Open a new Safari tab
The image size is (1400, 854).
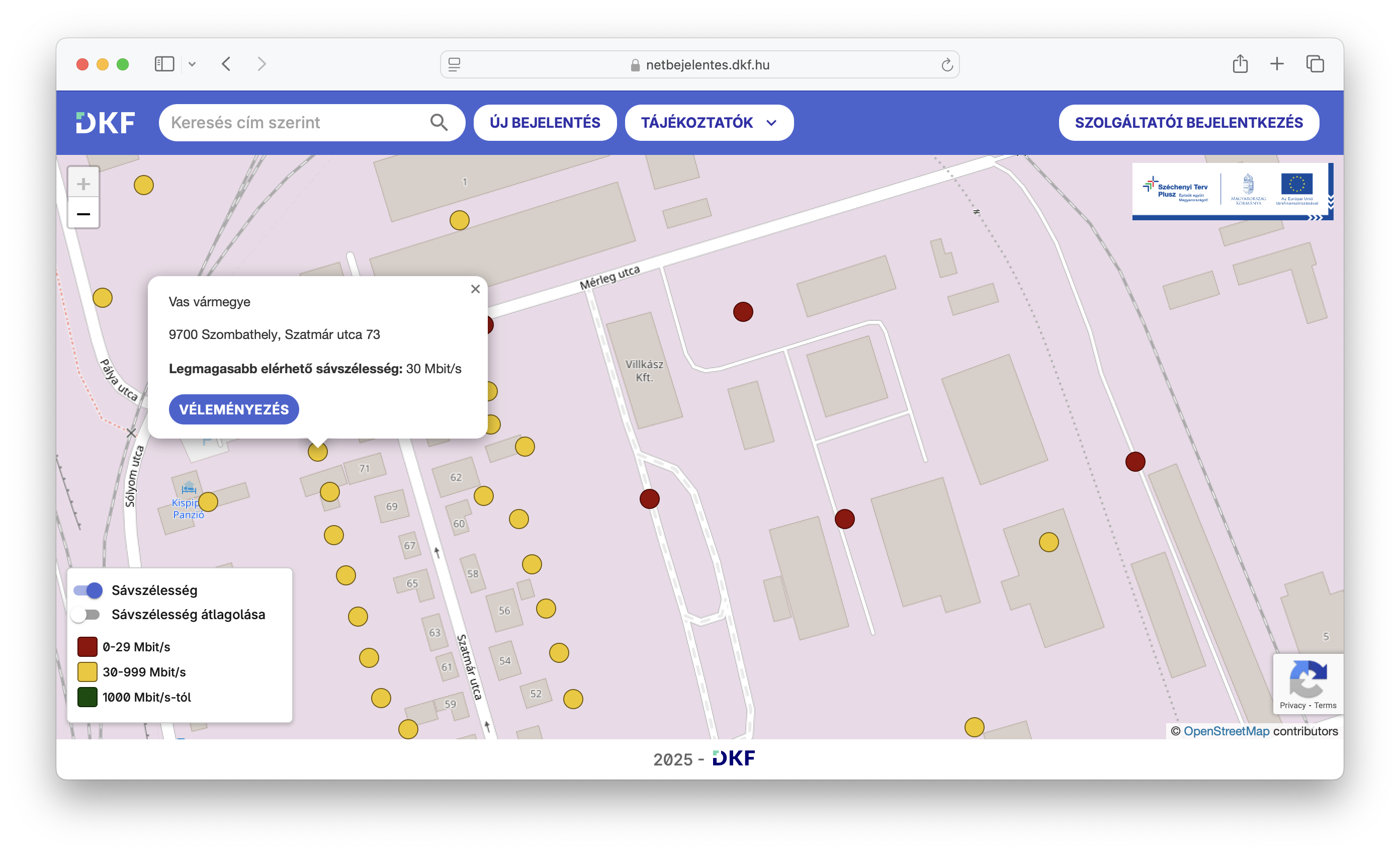tap(1277, 64)
